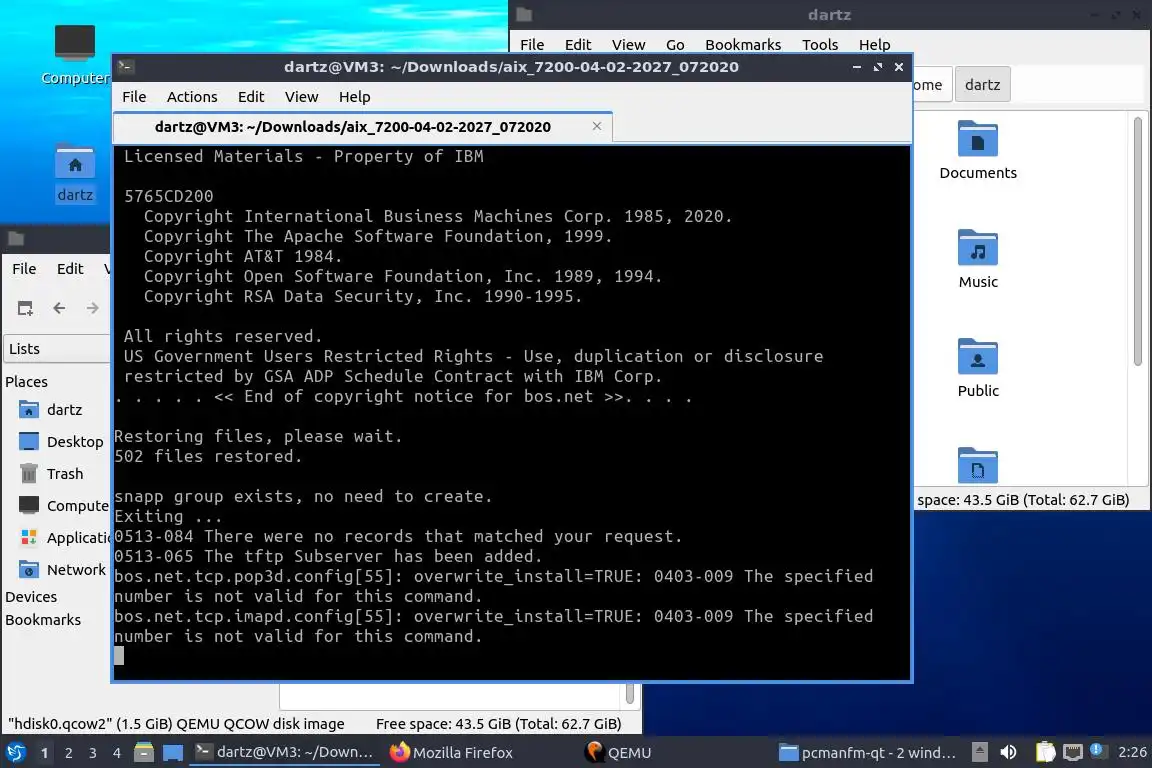The width and height of the screenshot is (1152, 768).
Task: Click the Free space status text in the dartz window
Action: (x=1023, y=500)
